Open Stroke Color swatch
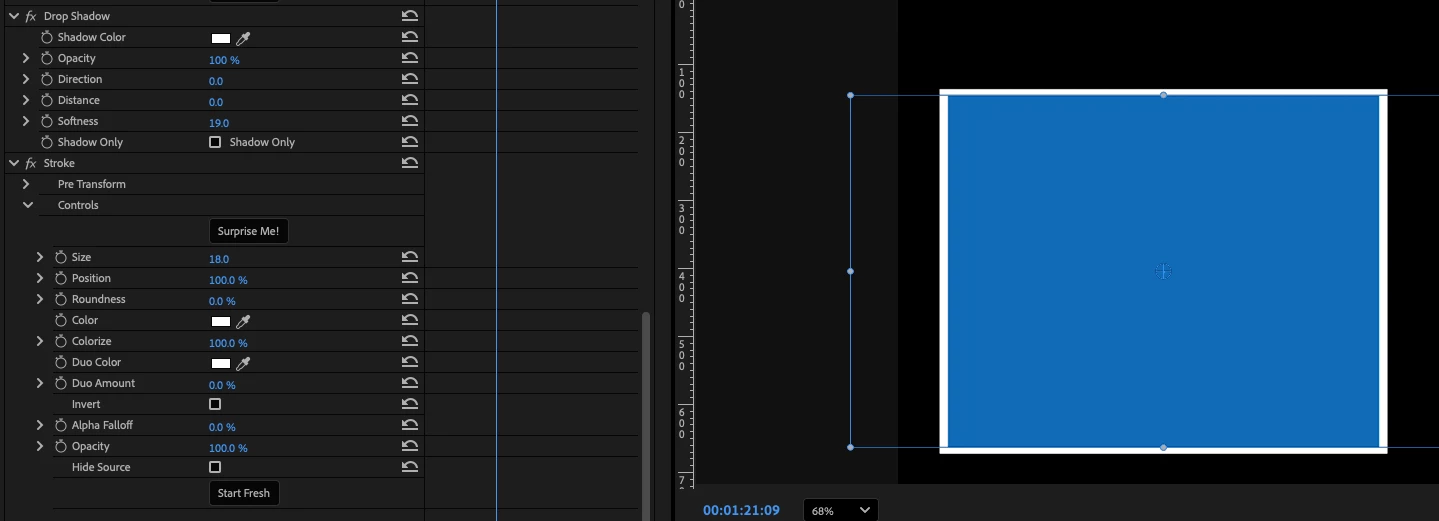The height and width of the screenshot is (521, 1439). [x=221, y=321]
